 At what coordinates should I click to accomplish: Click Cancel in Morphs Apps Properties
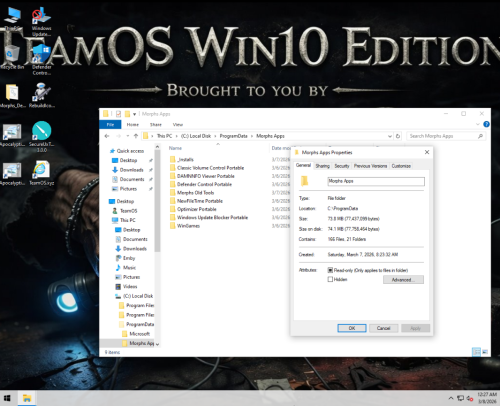(383, 328)
